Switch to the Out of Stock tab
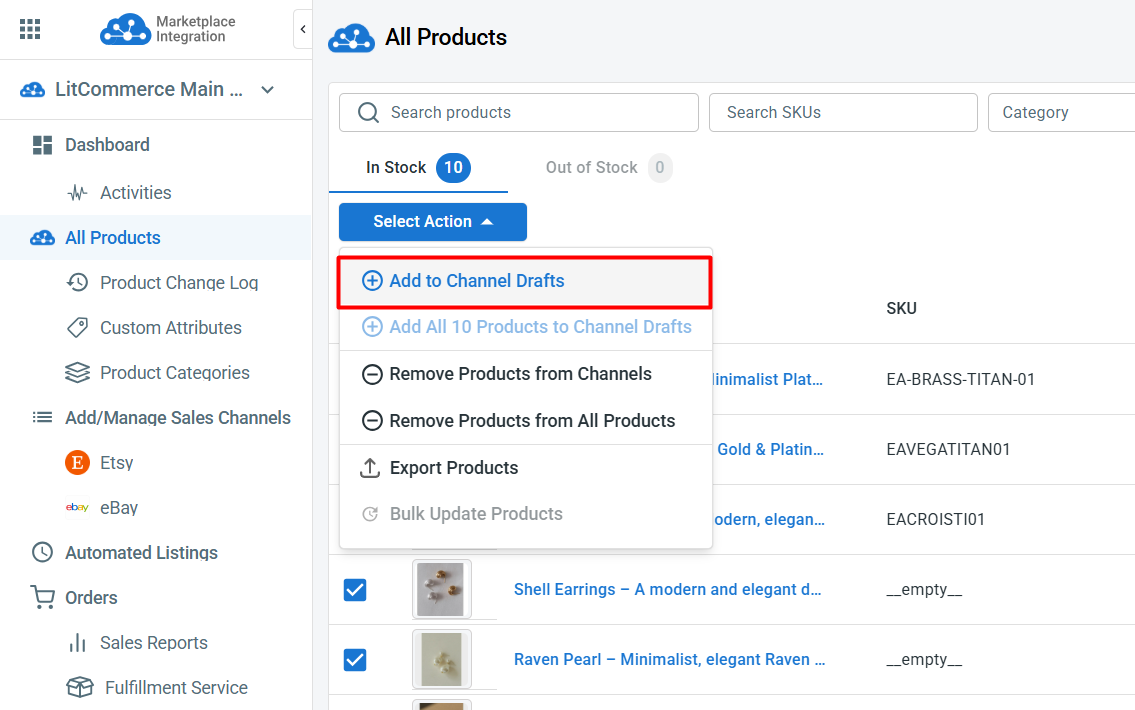The image size is (1135, 710). (x=608, y=168)
